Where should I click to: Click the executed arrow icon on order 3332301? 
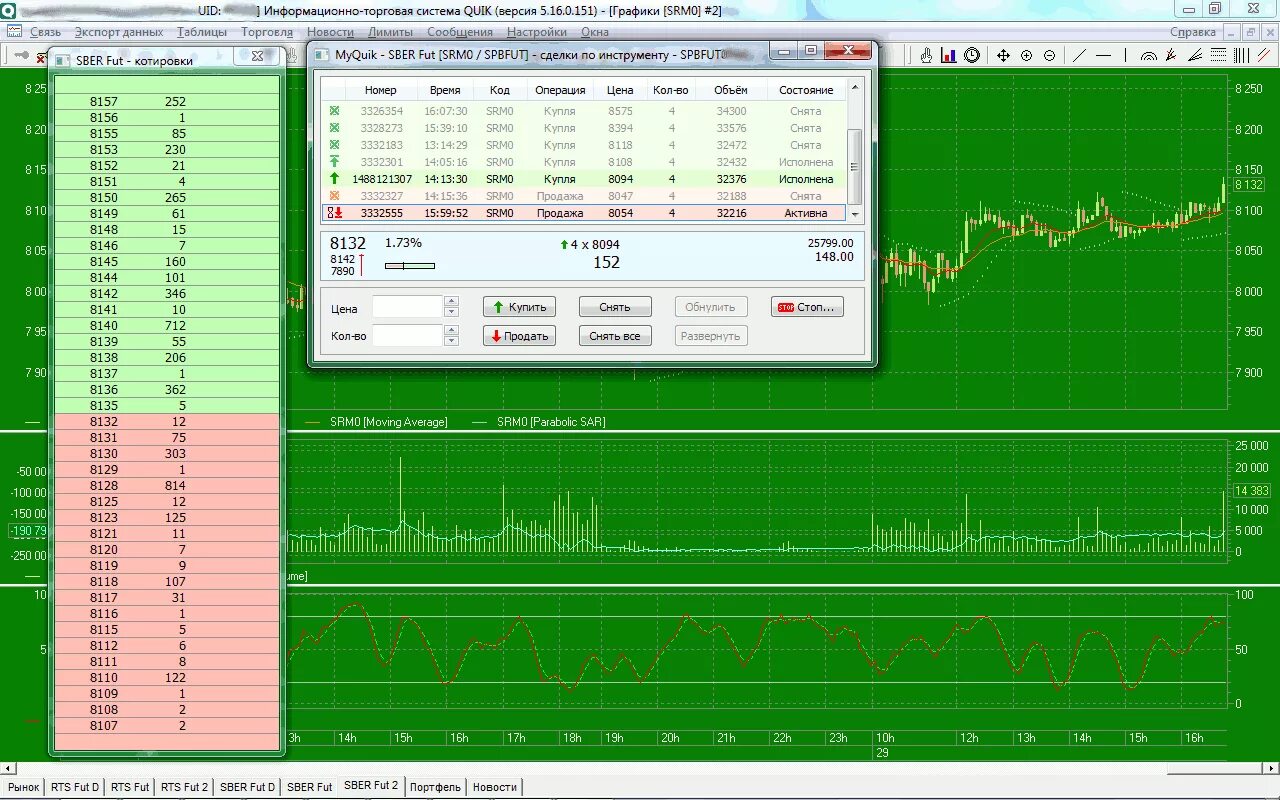click(x=334, y=162)
